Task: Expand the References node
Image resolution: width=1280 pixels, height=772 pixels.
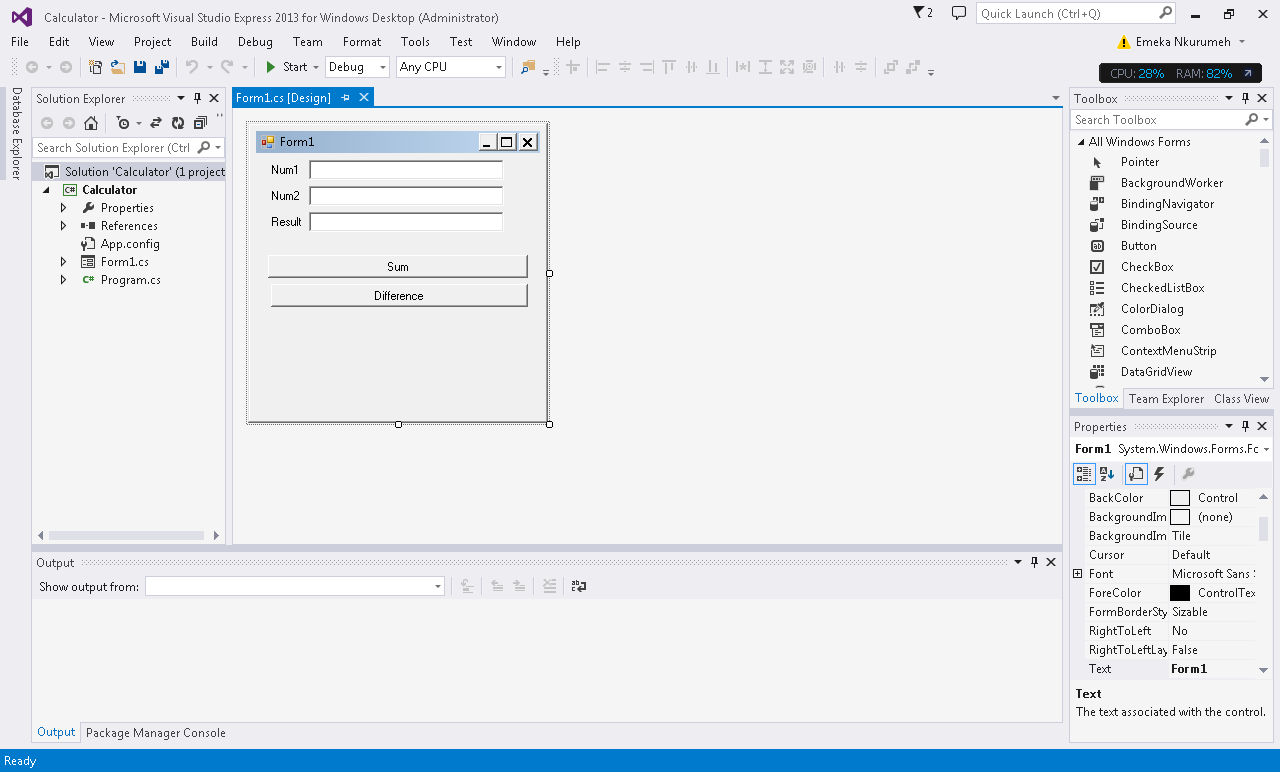Action: pos(63,226)
